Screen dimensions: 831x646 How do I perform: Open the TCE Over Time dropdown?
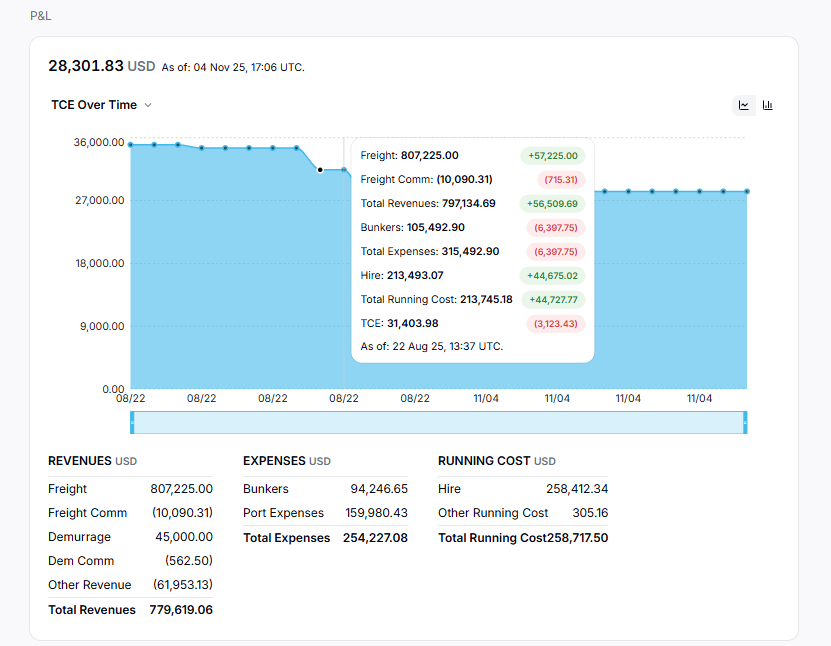pos(101,105)
